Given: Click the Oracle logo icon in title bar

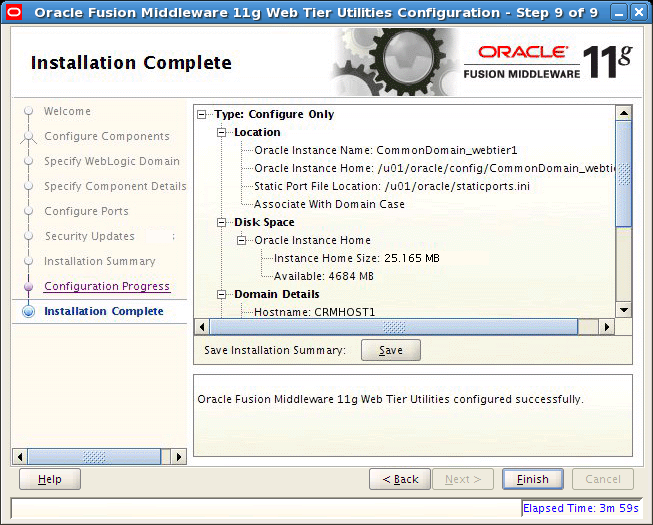Looking at the screenshot, I should (14, 12).
